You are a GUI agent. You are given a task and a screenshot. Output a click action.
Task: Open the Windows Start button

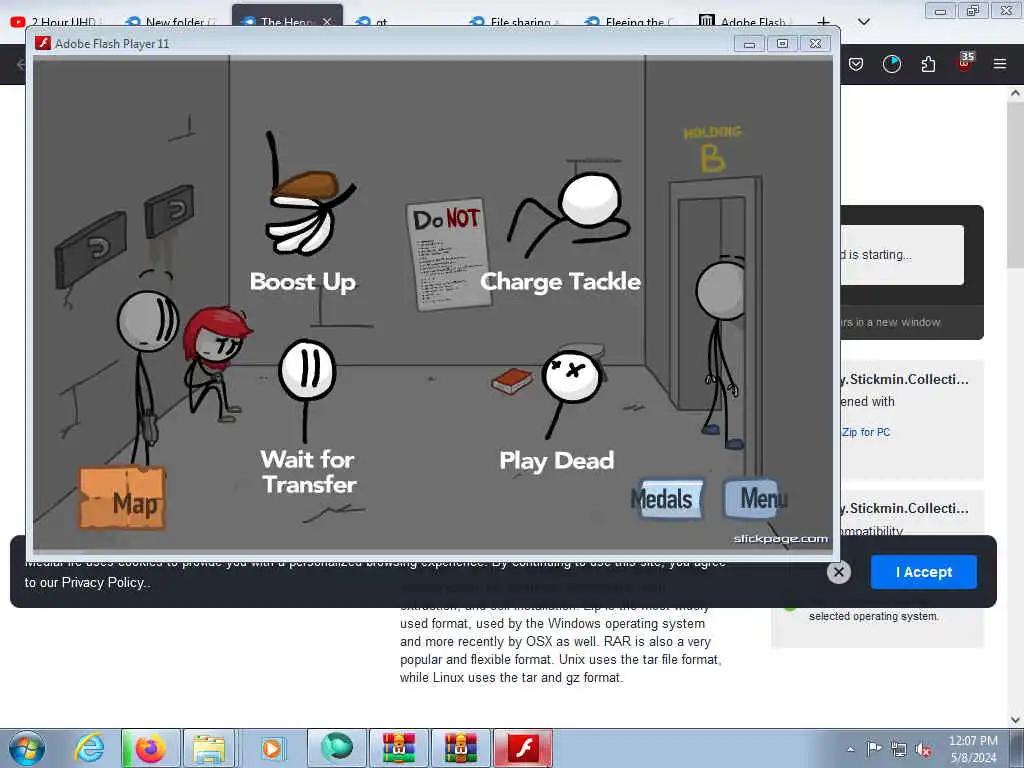pos(27,748)
